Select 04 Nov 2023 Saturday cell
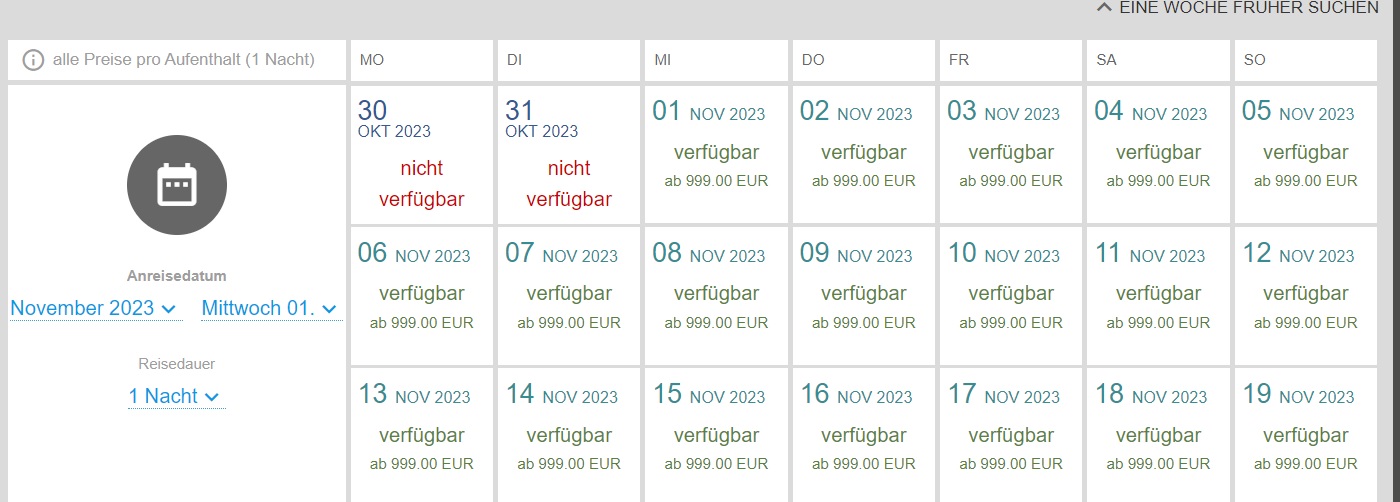Screen dimensions: 1400x502 1157,154
